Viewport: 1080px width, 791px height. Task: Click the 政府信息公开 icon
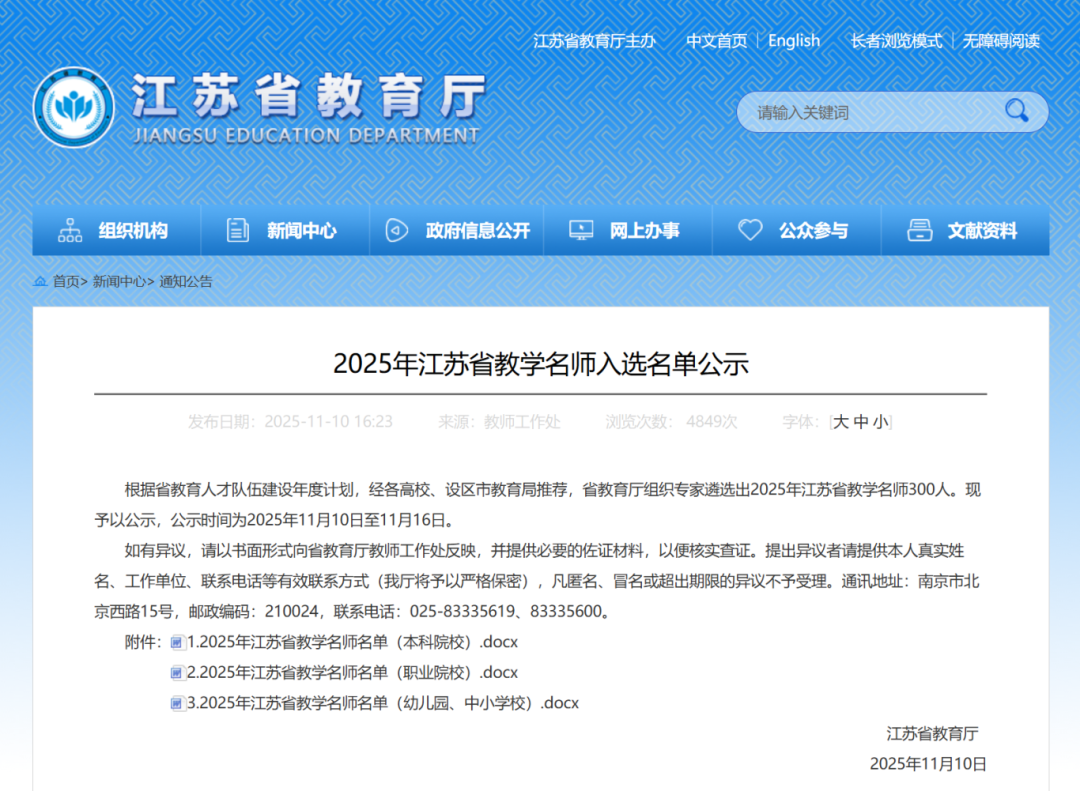[397, 231]
